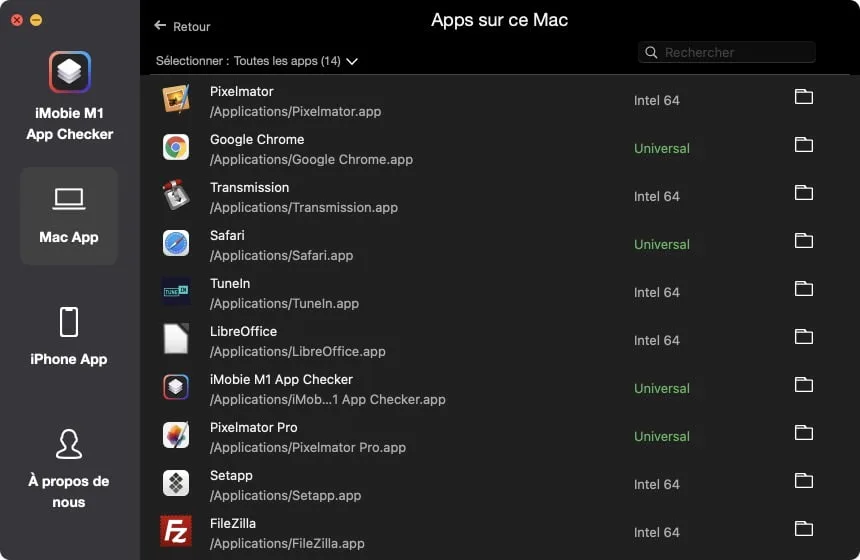Click the /Applications/FileZilla.app path
The width and height of the screenshot is (860, 560).
(287, 544)
